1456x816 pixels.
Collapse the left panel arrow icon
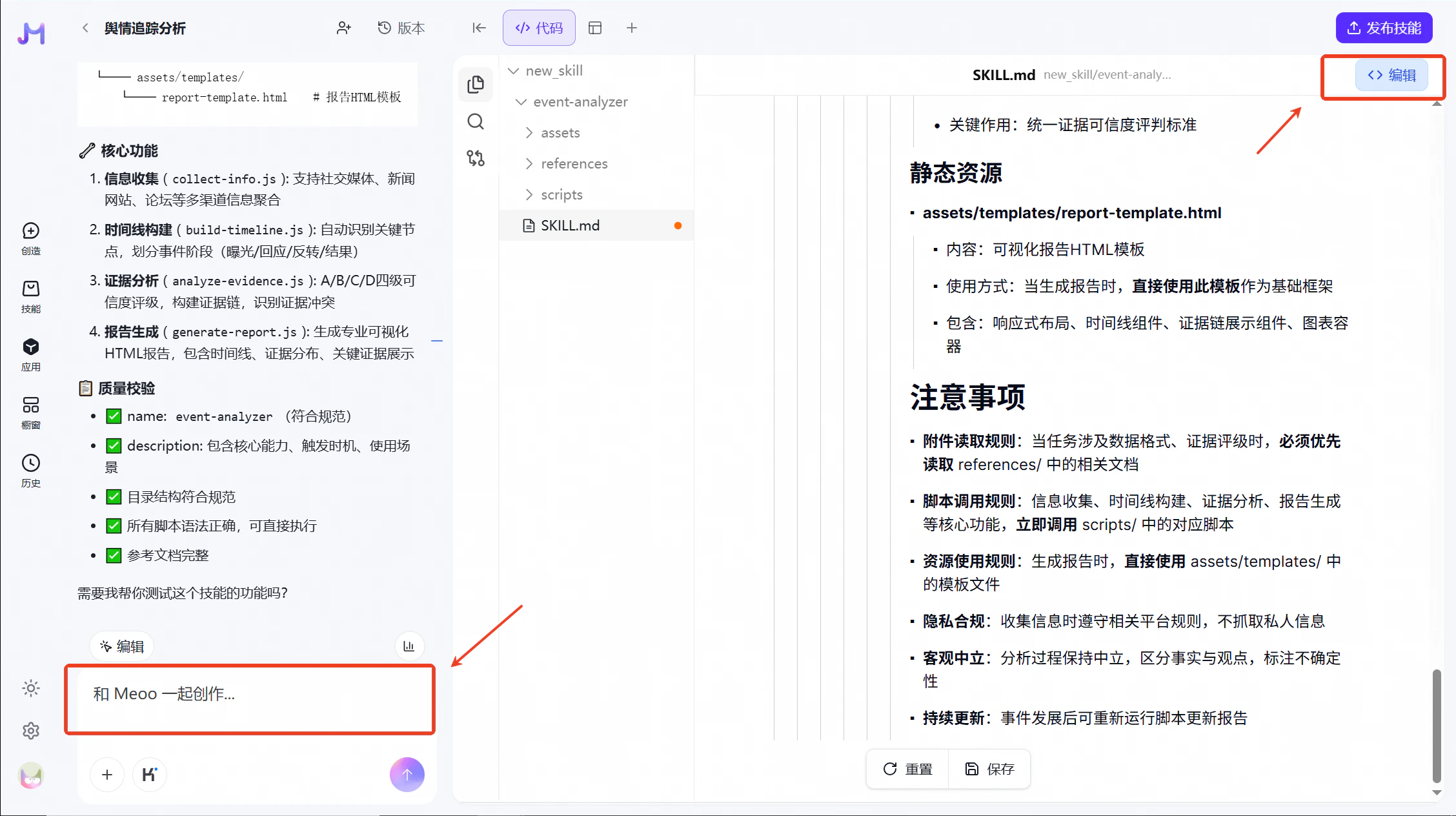point(479,28)
